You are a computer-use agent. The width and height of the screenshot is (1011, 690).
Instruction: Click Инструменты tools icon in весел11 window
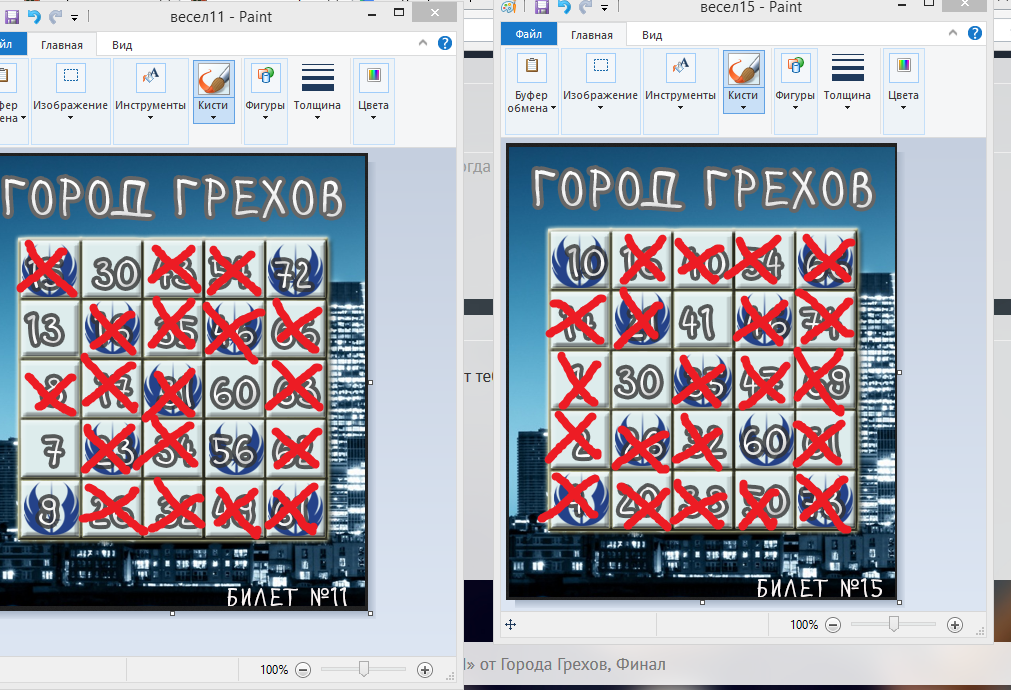(x=150, y=79)
